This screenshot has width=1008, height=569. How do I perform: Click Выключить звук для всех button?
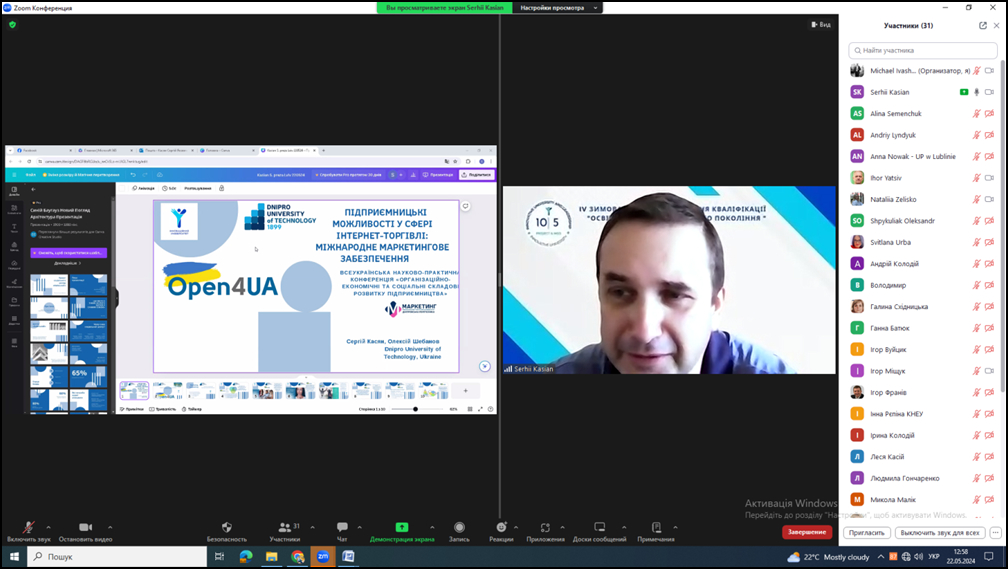[x=939, y=533]
